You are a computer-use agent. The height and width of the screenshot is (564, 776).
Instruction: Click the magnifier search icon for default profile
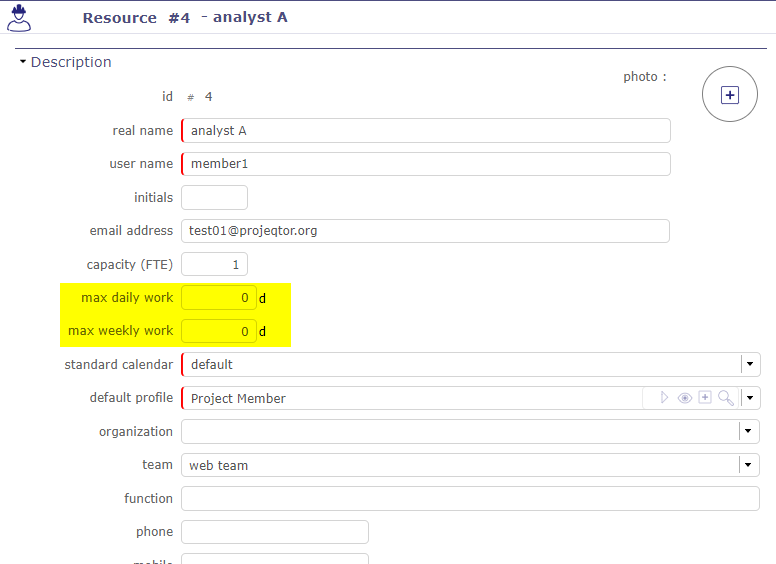[x=726, y=398]
